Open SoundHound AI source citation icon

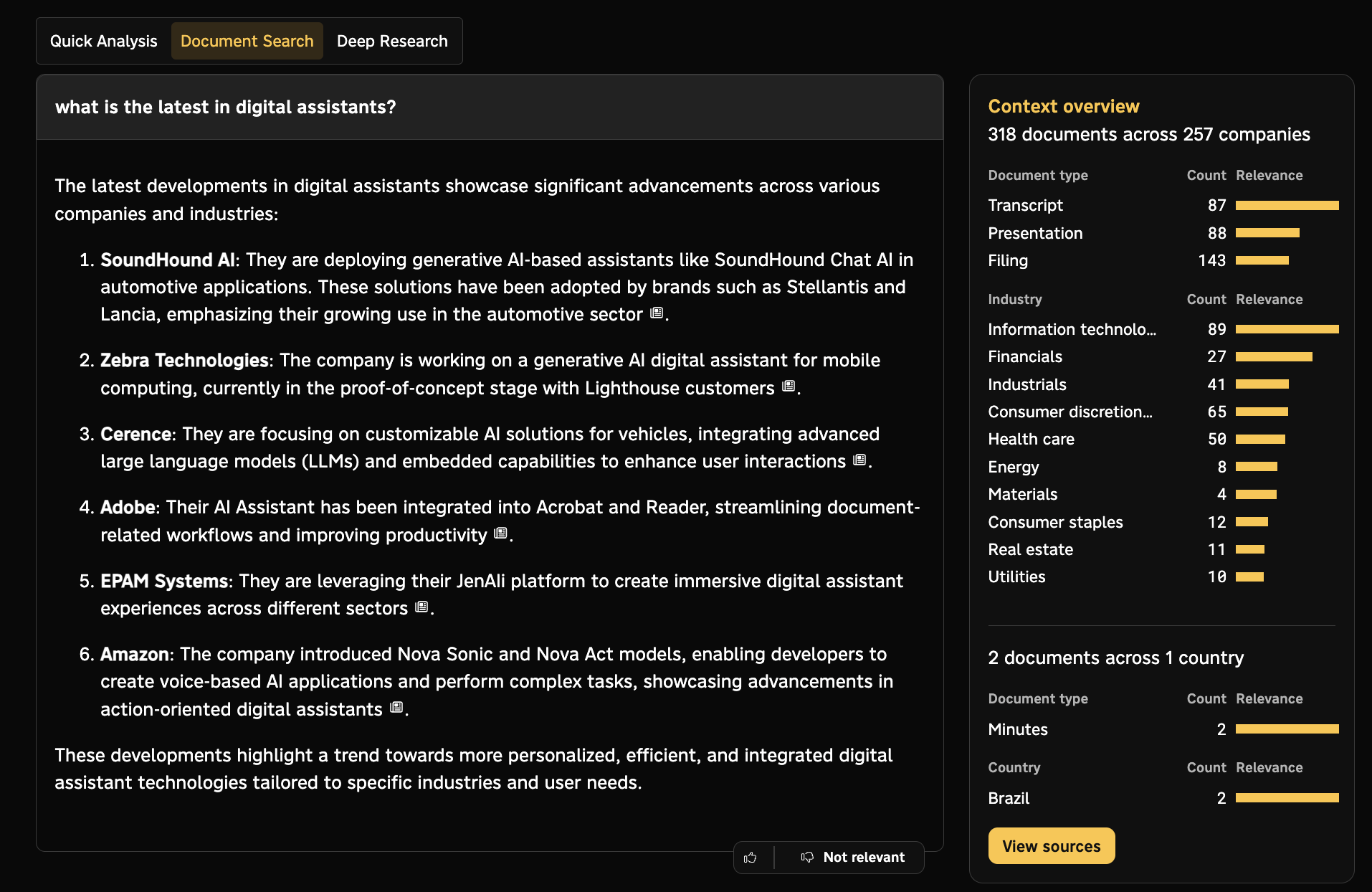(657, 313)
